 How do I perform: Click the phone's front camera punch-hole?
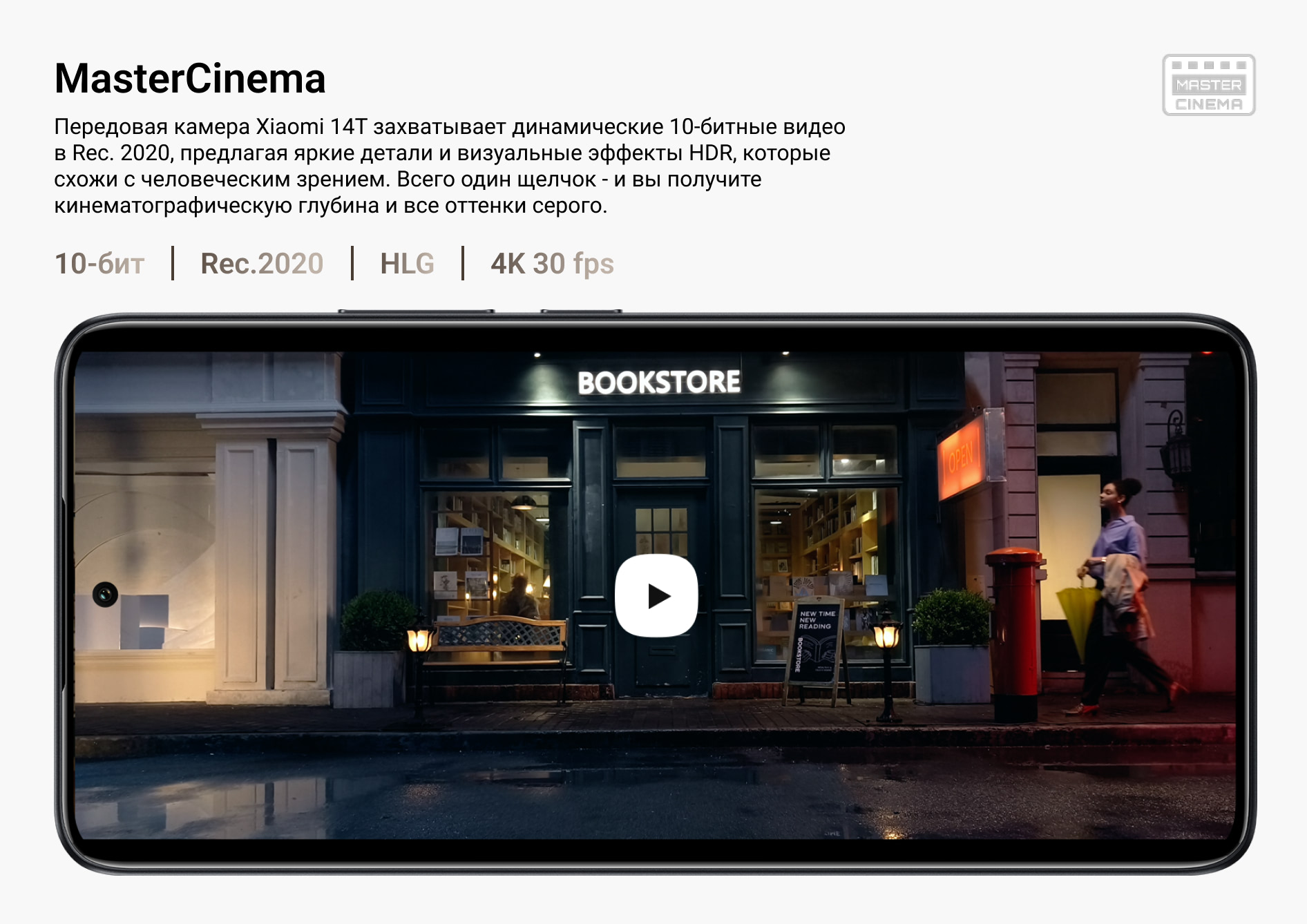click(x=106, y=594)
